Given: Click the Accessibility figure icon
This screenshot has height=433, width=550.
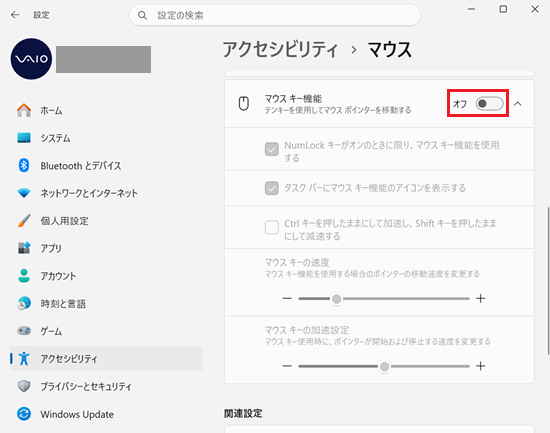Looking at the screenshot, I should click(x=24, y=358).
